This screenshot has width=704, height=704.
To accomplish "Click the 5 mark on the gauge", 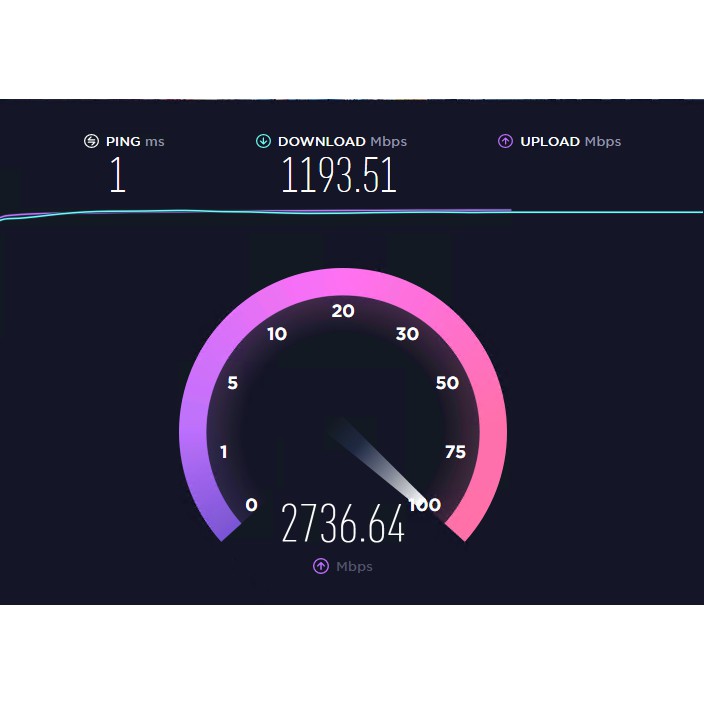I will coord(232,383).
